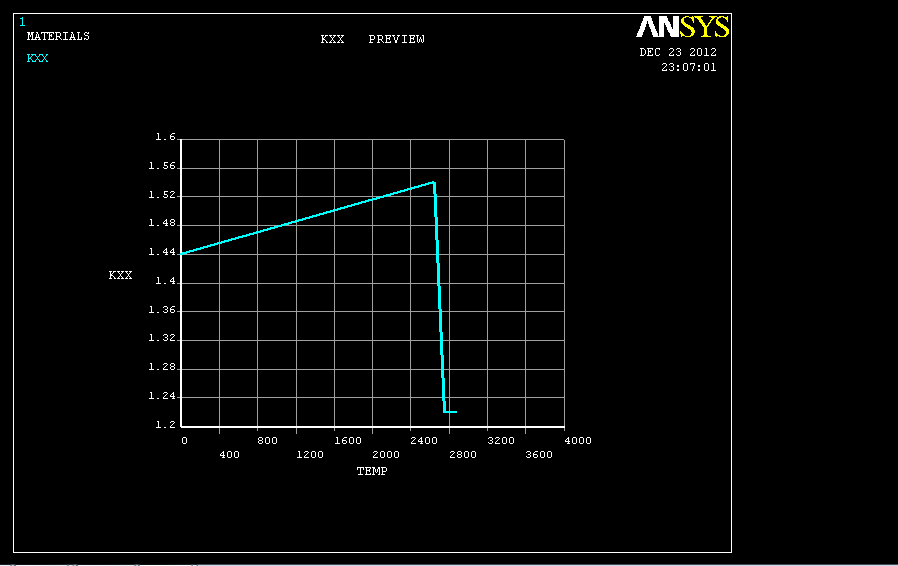Screen dimensions: 898x566
Task: Click the 2400 tick label on the TEMP axis
Action: click(424, 441)
